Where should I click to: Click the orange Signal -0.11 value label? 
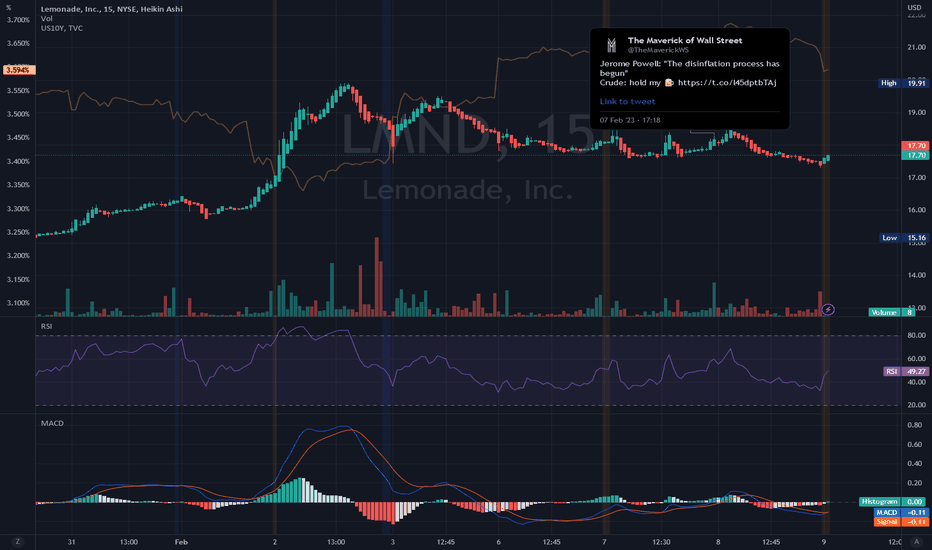point(900,522)
